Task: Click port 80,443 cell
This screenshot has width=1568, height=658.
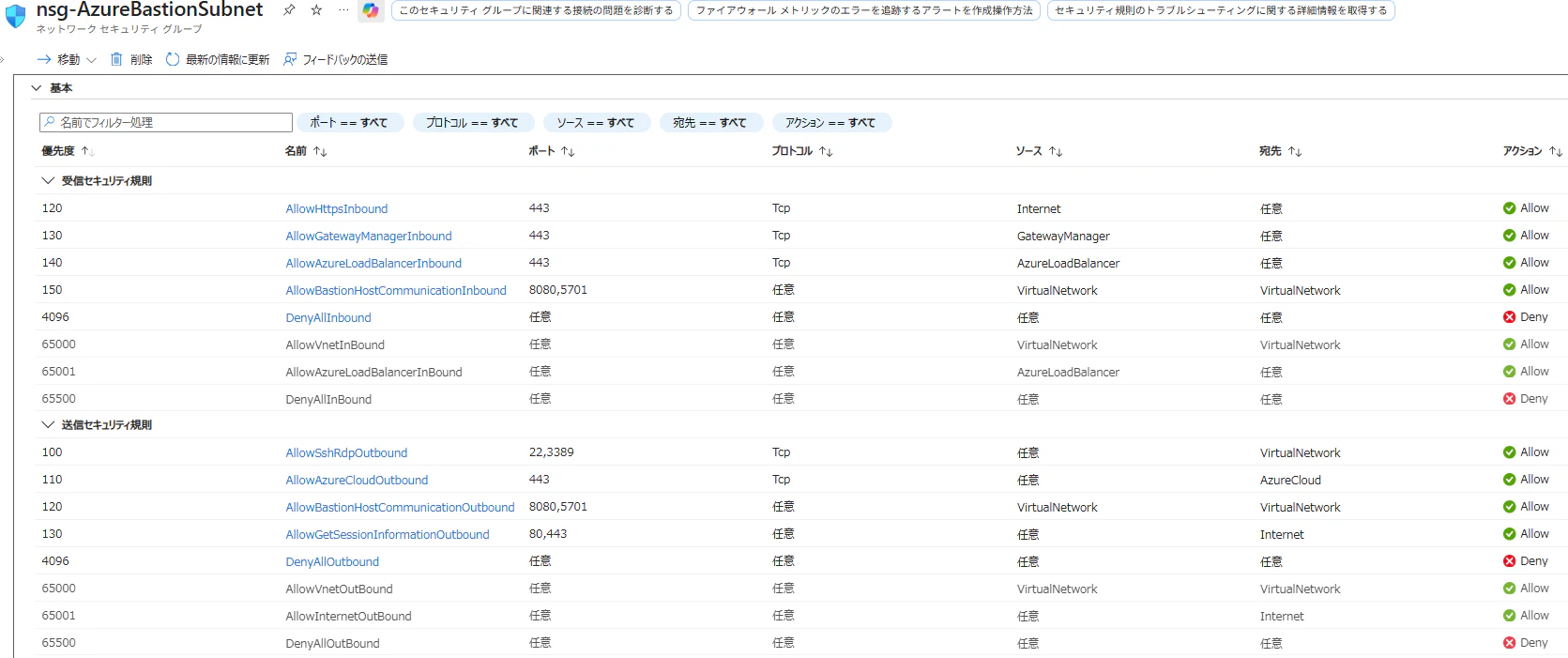Action: [x=547, y=534]
